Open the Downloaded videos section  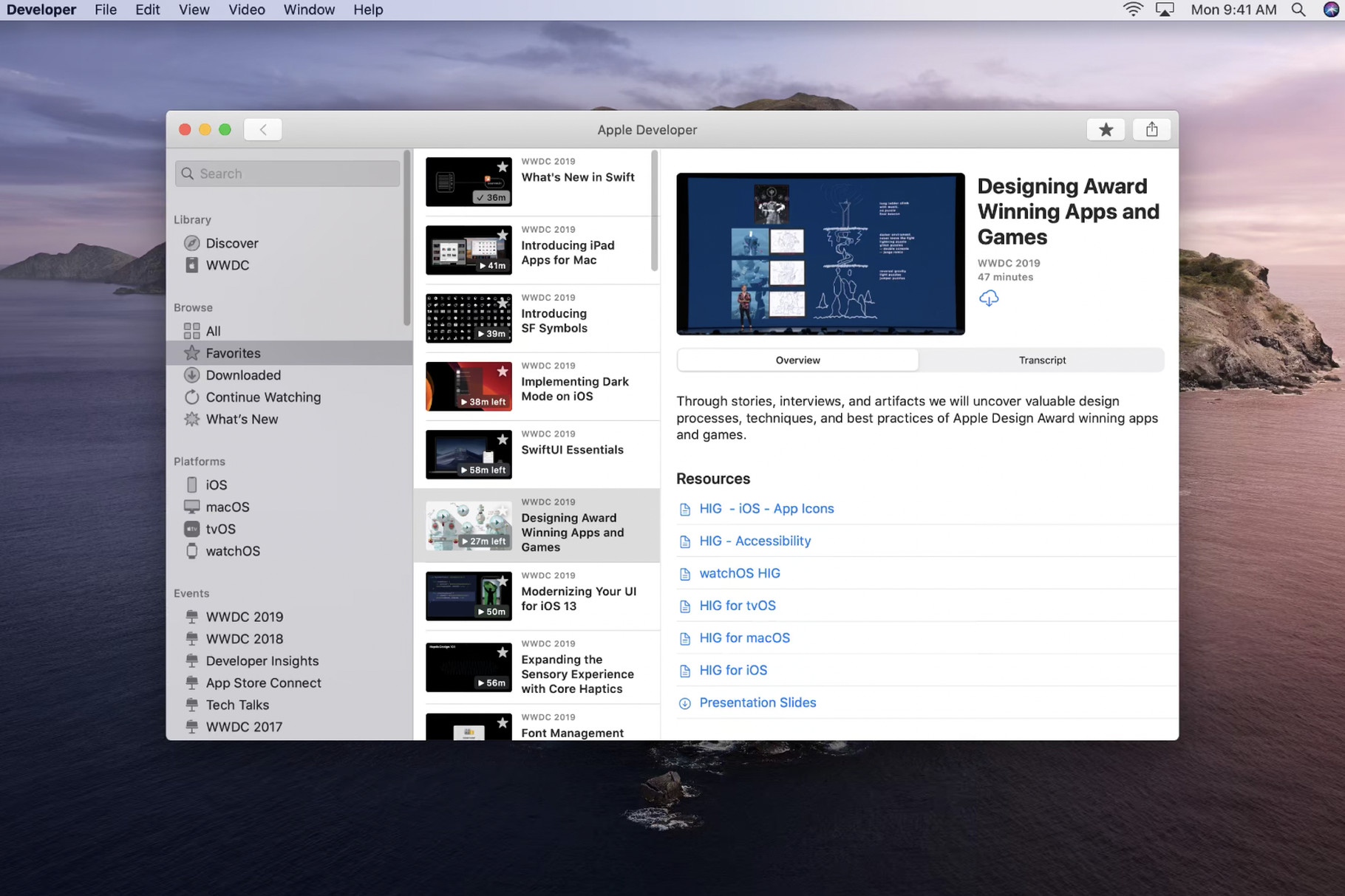(242, 375)
